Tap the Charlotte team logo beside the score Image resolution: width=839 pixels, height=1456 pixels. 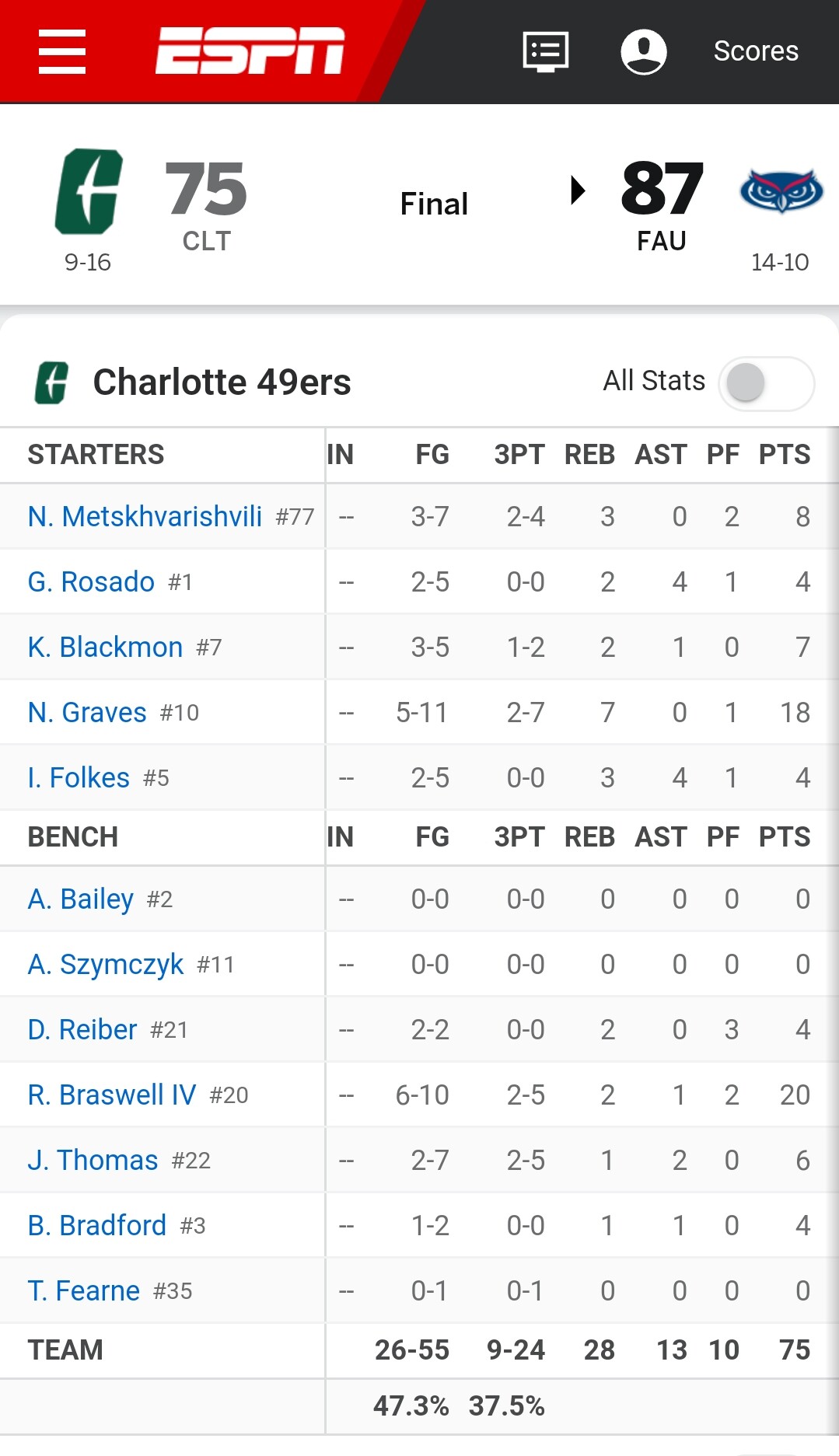(89, 191)
